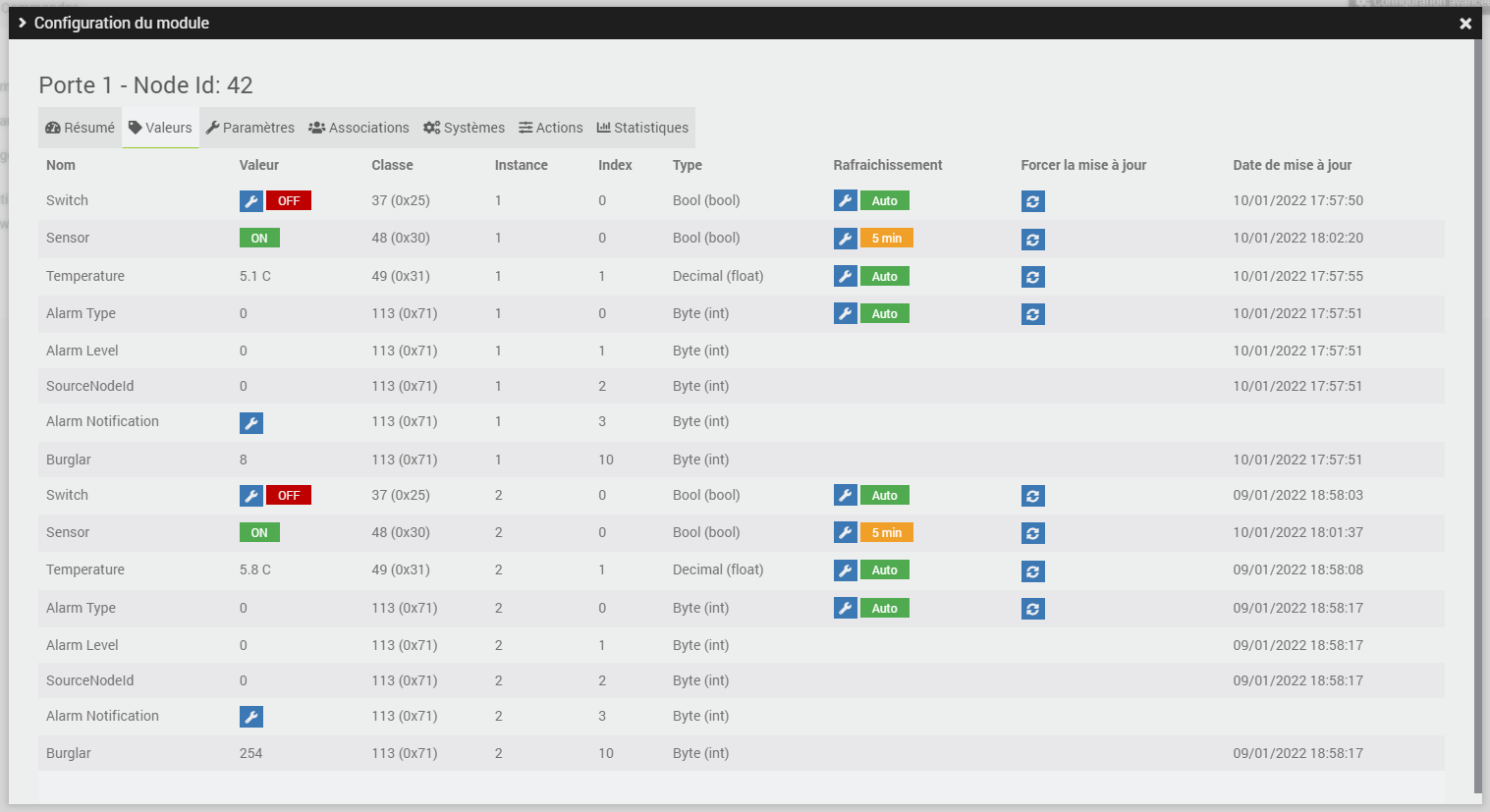Viewport: 1490px width, 812px height.
Task: Click OFF badge of instance 1 Switch
Action: [289, 201]
